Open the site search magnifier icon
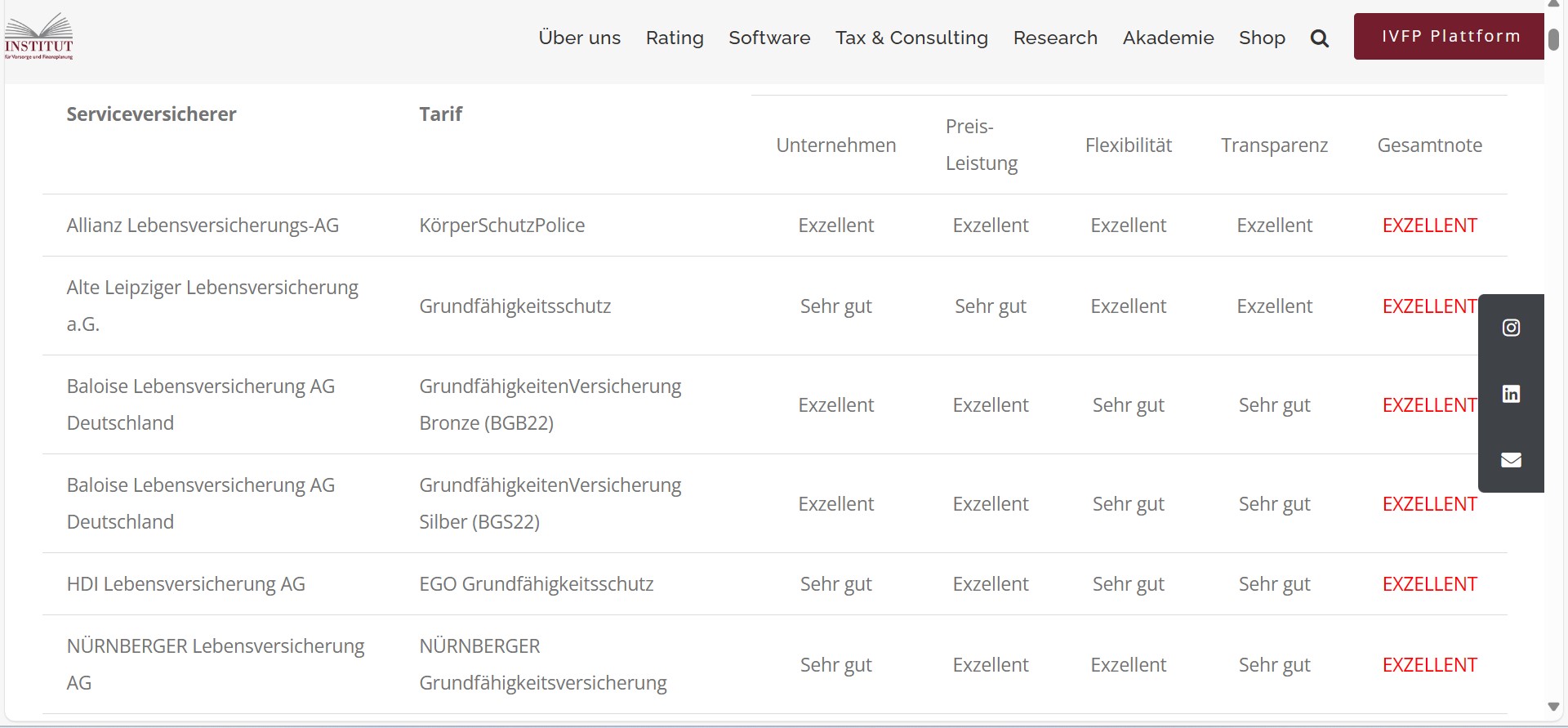 pos(1319,38)
